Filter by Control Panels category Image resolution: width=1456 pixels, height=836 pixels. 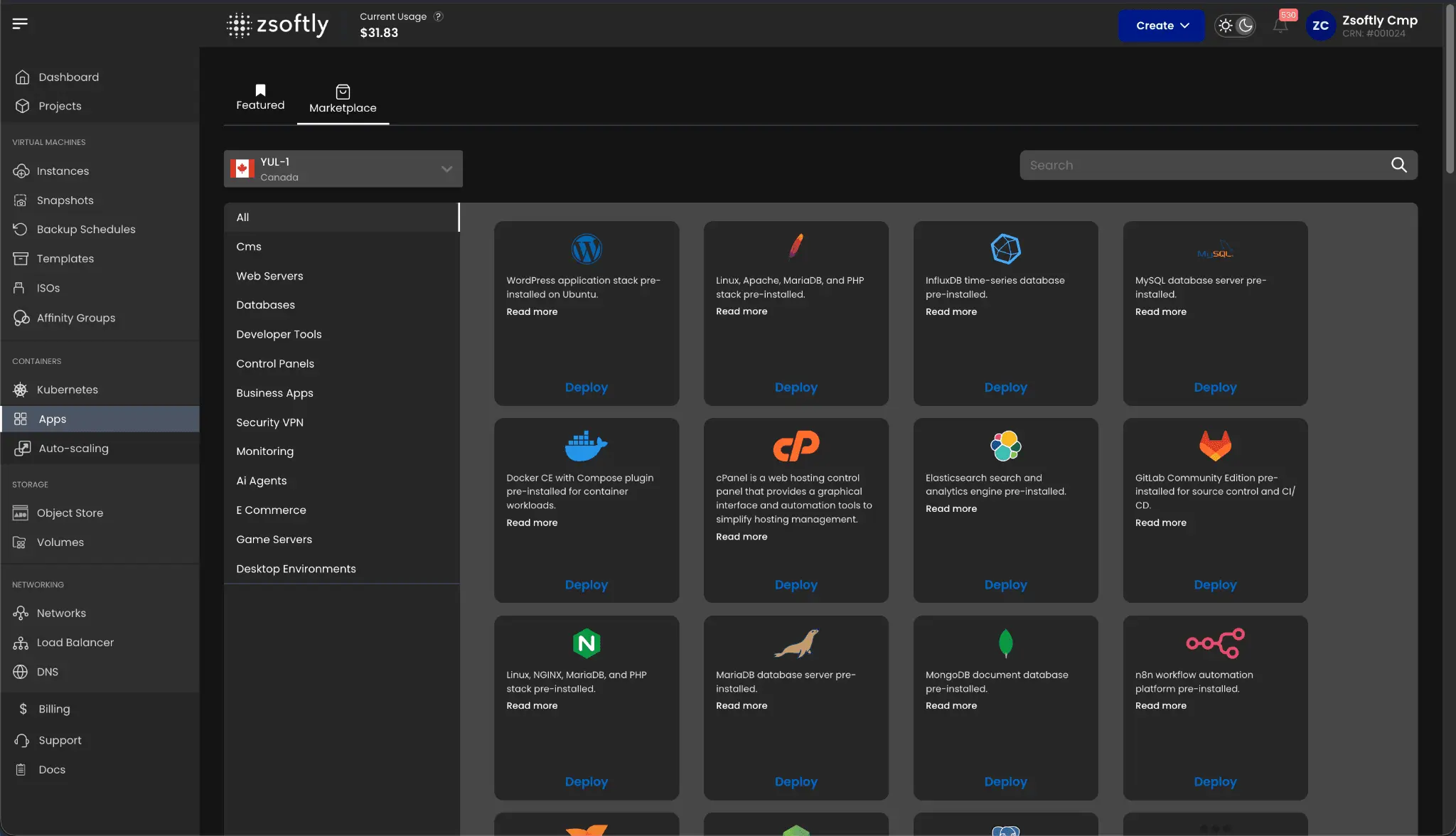tap(341, 364)
